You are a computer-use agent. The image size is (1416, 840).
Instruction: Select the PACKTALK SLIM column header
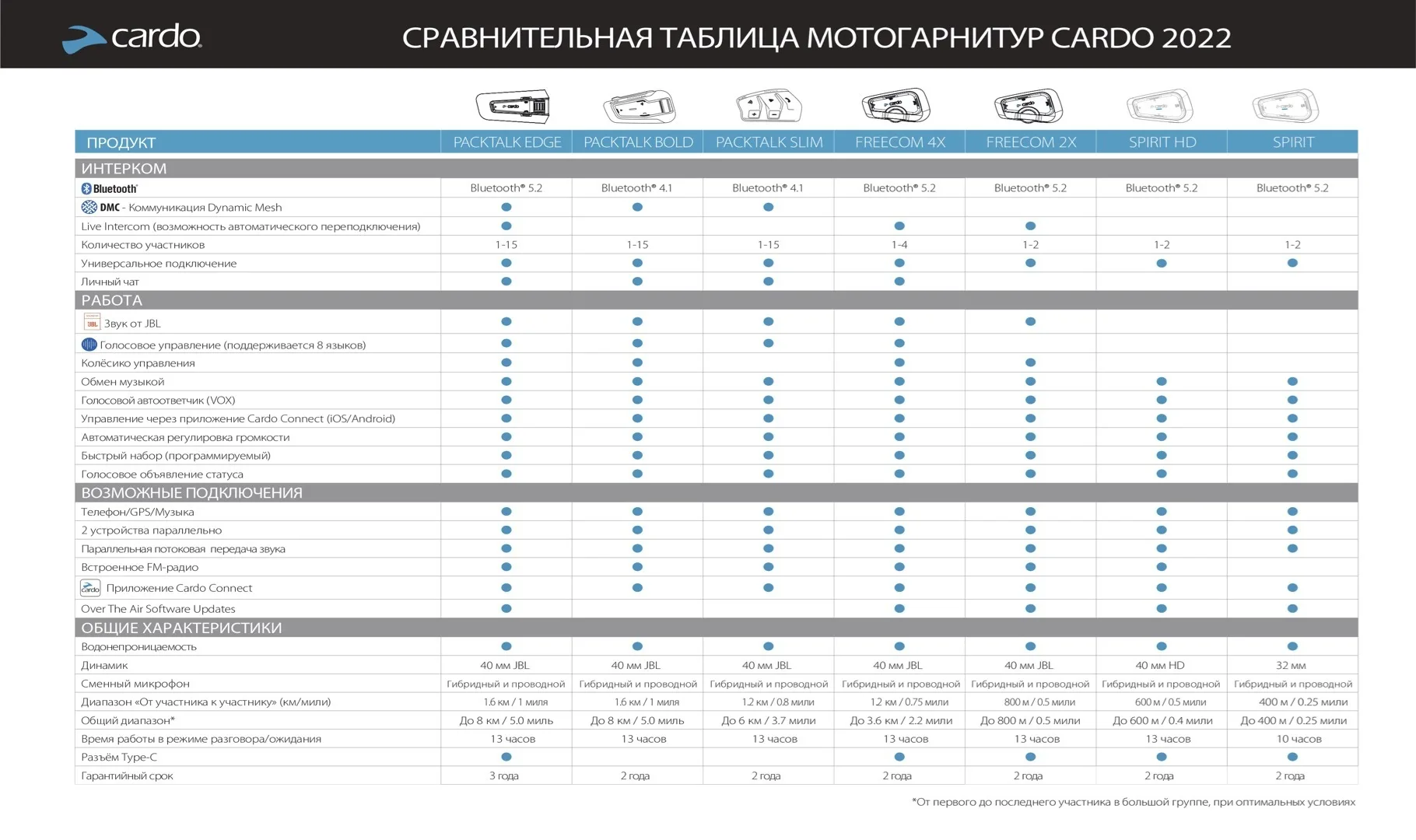pyautogui.click(x=769, y=142)
